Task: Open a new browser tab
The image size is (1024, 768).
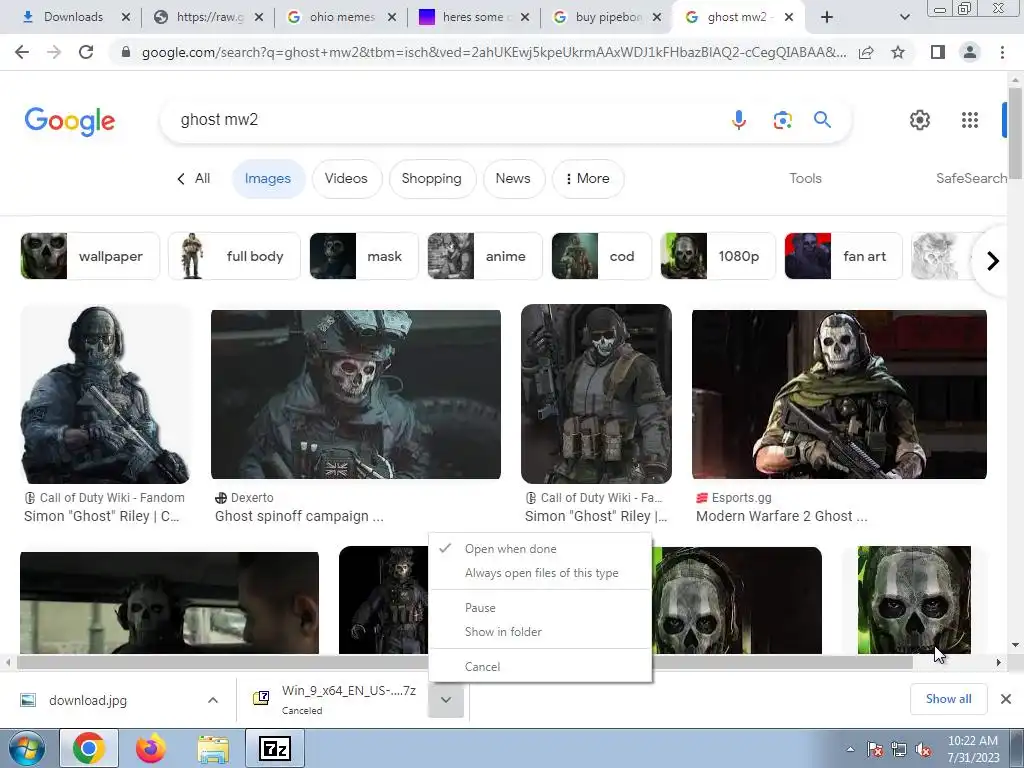Action: point(827,17)
